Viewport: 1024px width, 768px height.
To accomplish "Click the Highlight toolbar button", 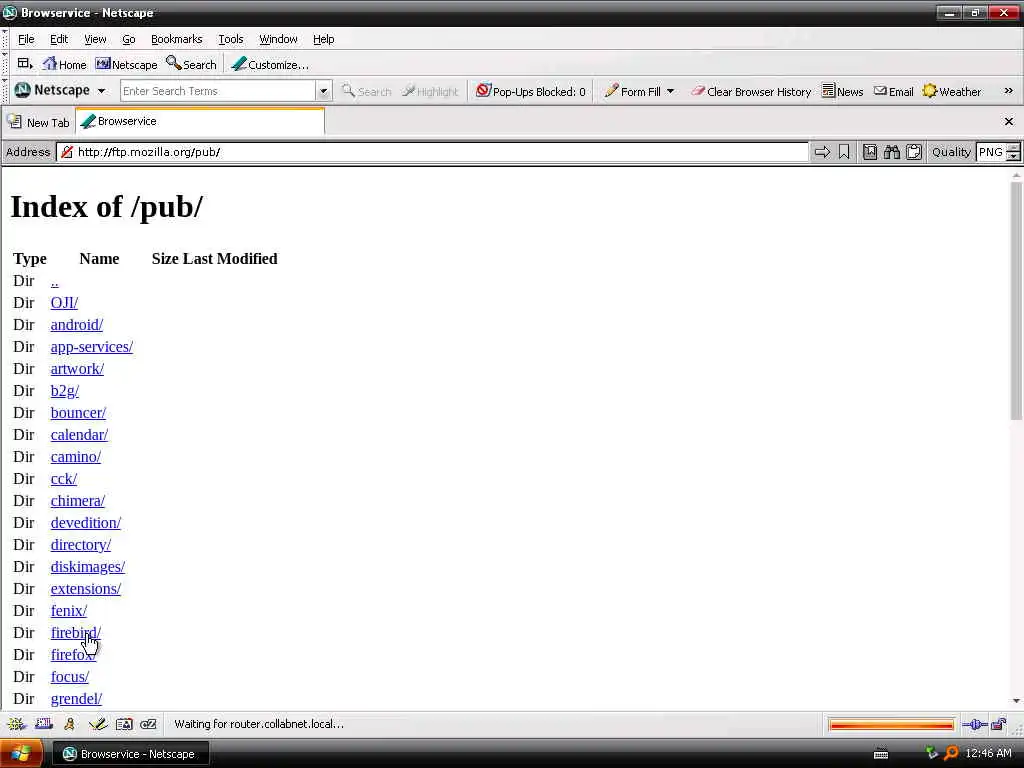I will (430, 91).
